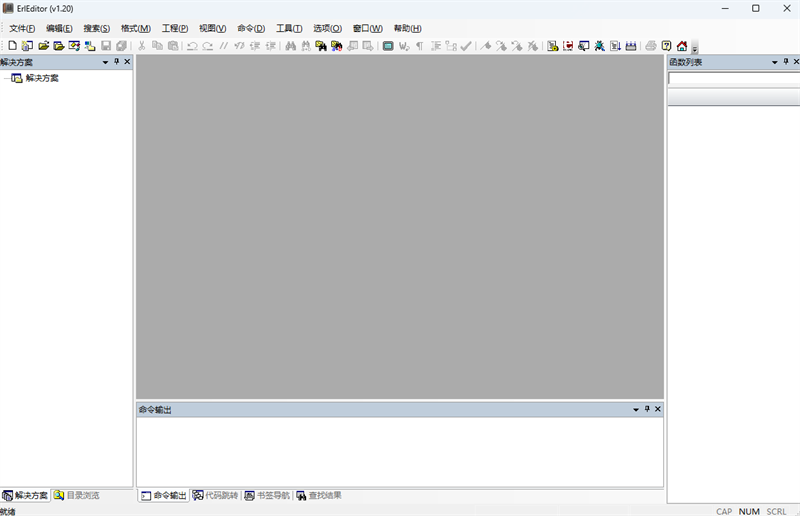The image size is (800, 516).
Task: Click the printer icon
Action: (x=651, y=46)
